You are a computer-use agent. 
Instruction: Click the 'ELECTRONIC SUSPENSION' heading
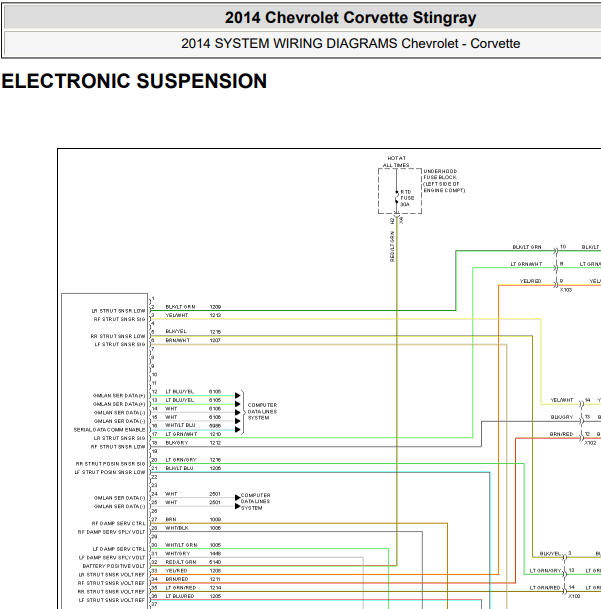[134, 81]
